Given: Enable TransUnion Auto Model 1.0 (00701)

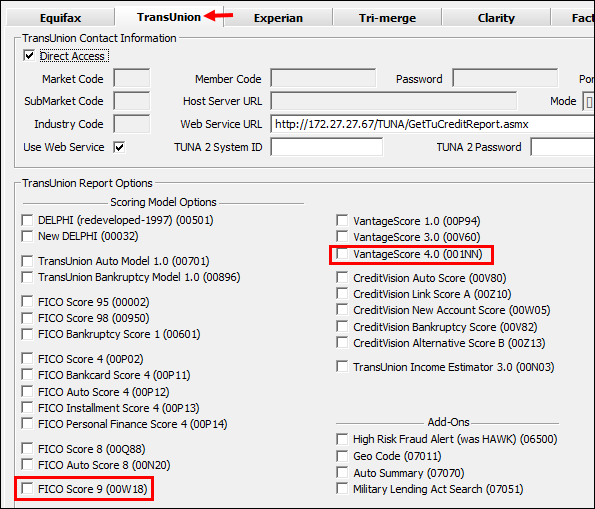Looking at the screenshot, I should 27,261.
